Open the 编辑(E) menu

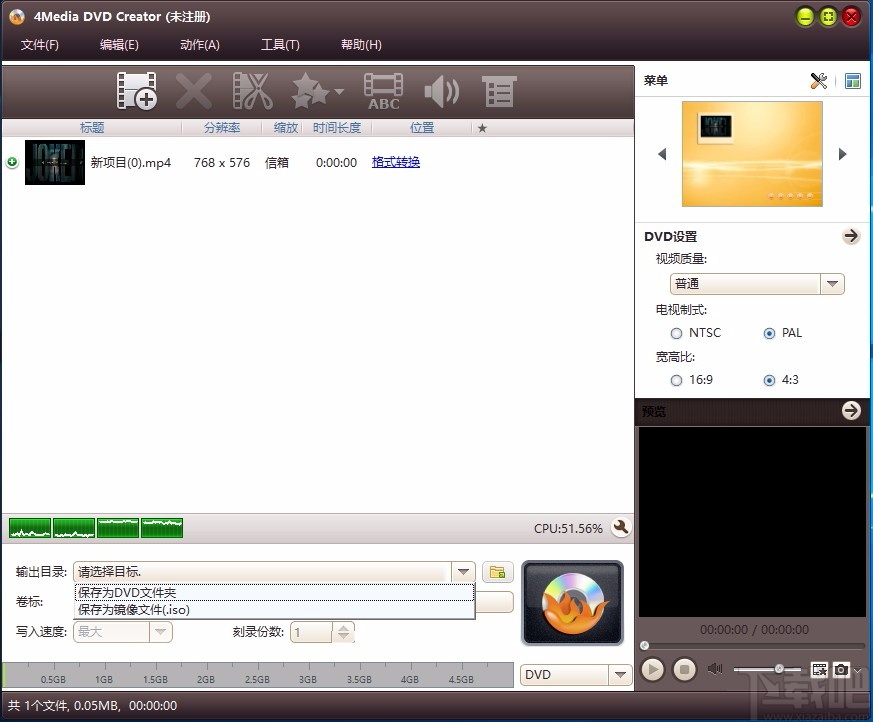(x=118, y=44)
